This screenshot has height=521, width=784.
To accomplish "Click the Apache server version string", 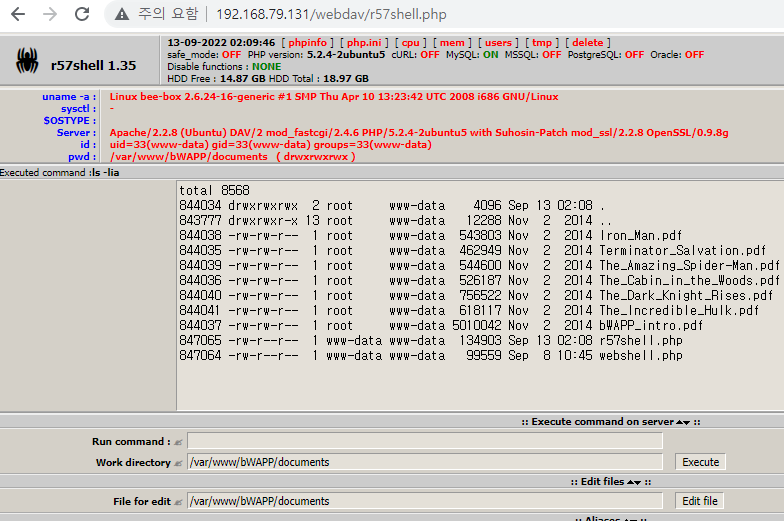I will pos(419,132).
